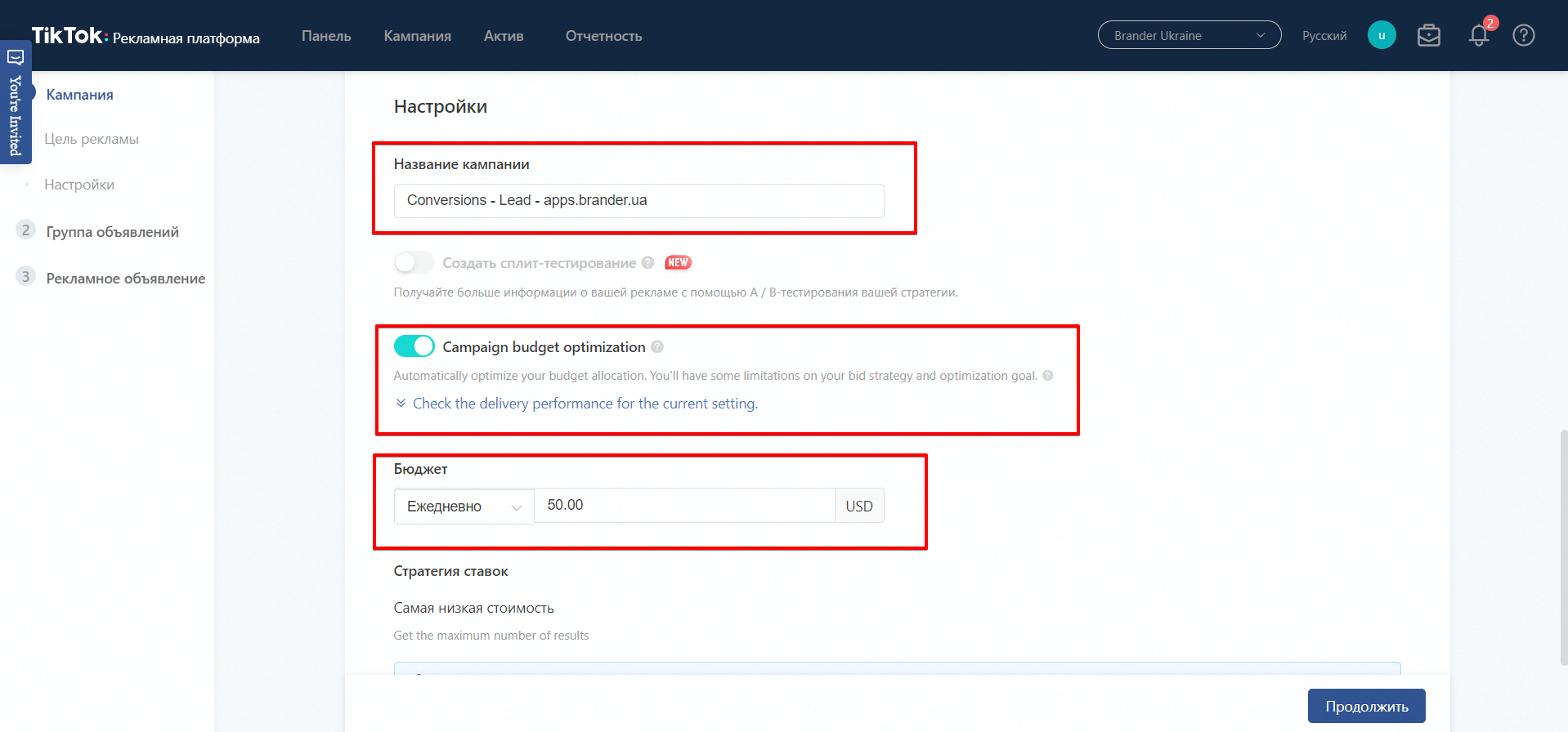The height and width of the screenshot is (732, 1568).
Task: Click info icon after optimization goal description
Action: click(1047, 376)
